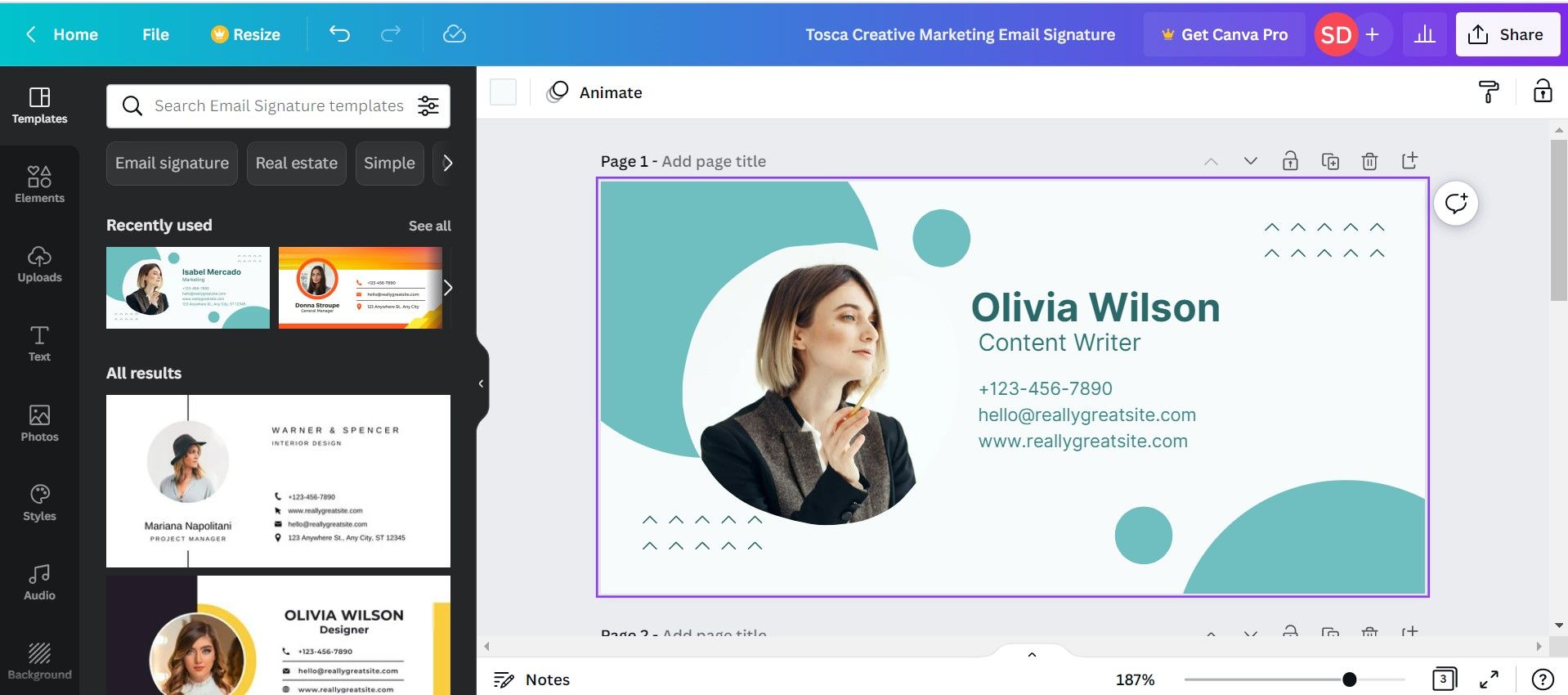Open the help question mark
This screenshot has width=1568, height=695.
1543,679
